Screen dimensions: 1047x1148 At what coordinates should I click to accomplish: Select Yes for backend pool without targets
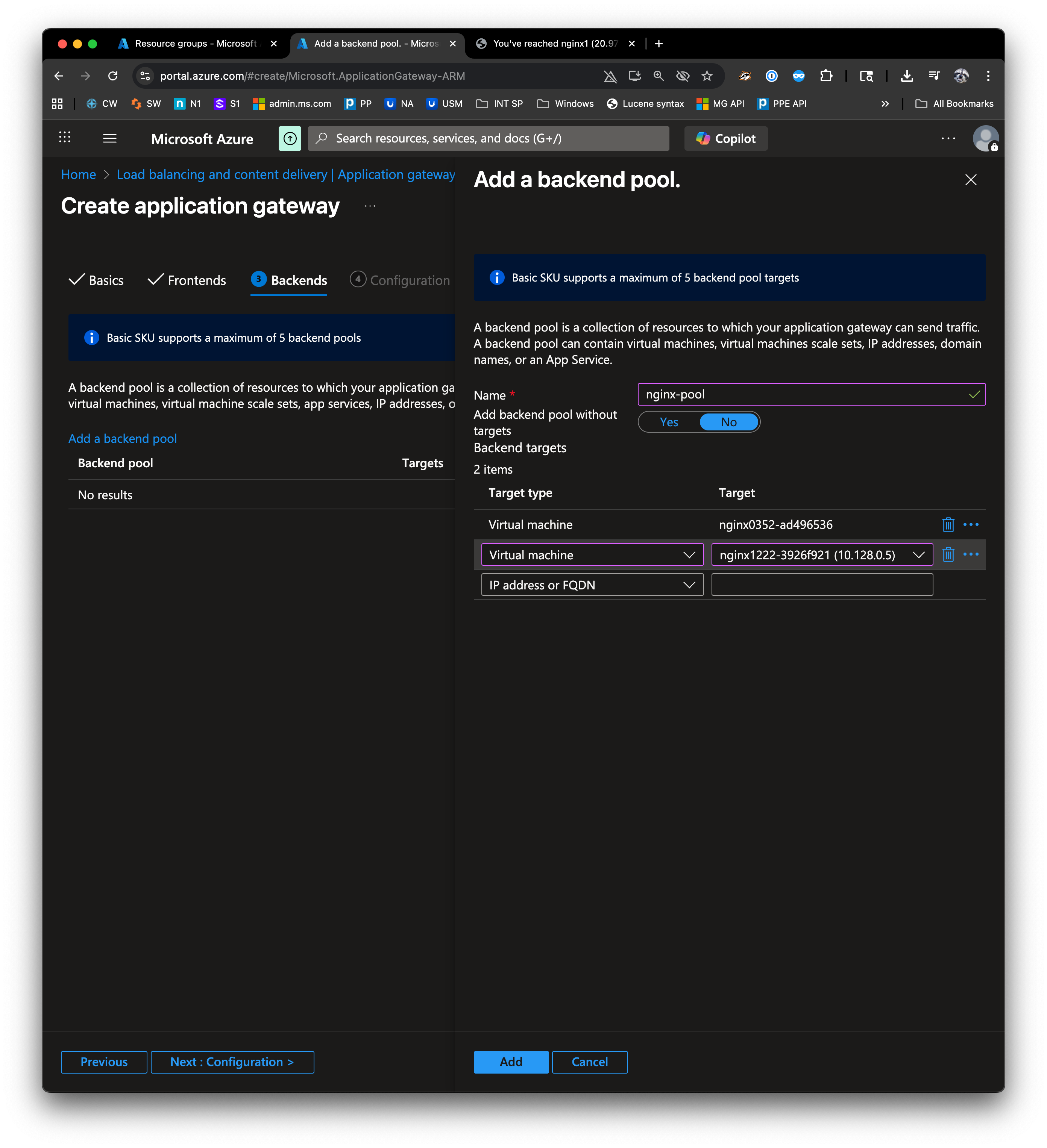(669, 422)
